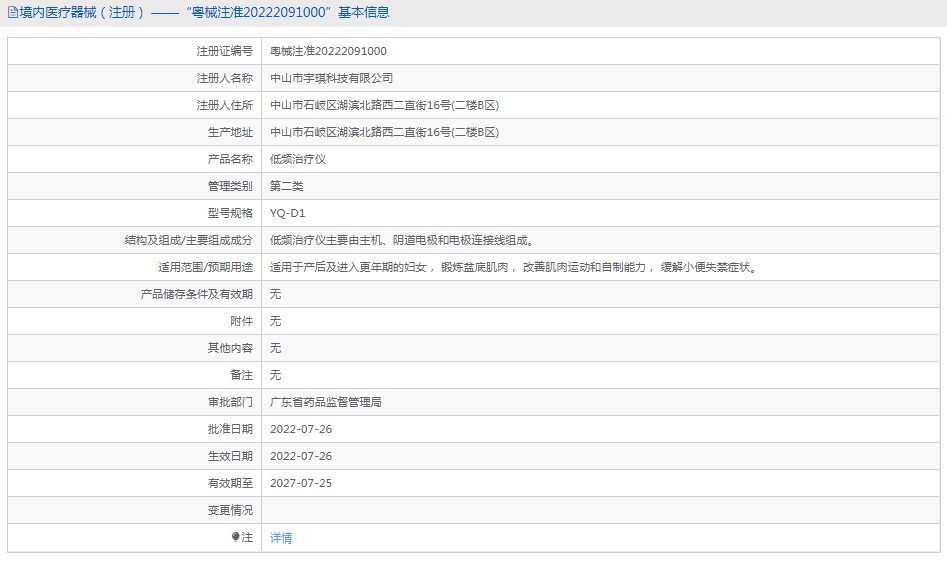Viewport: 947px width, 561px height.
Task: Select the address in the 注册人住所 row
Action: click(384, 105)
